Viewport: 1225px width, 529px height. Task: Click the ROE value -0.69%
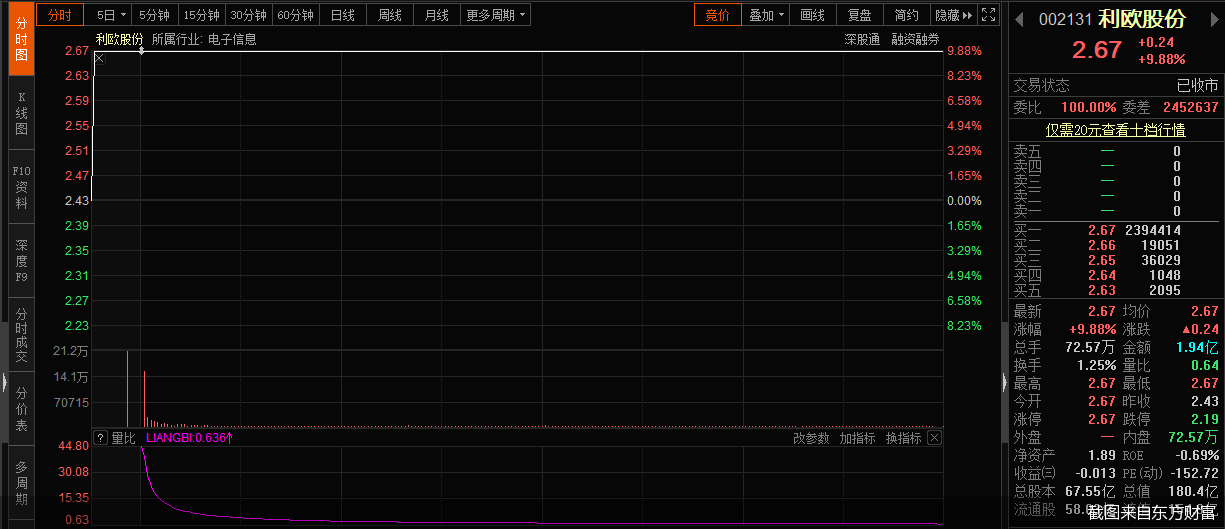1197,455
